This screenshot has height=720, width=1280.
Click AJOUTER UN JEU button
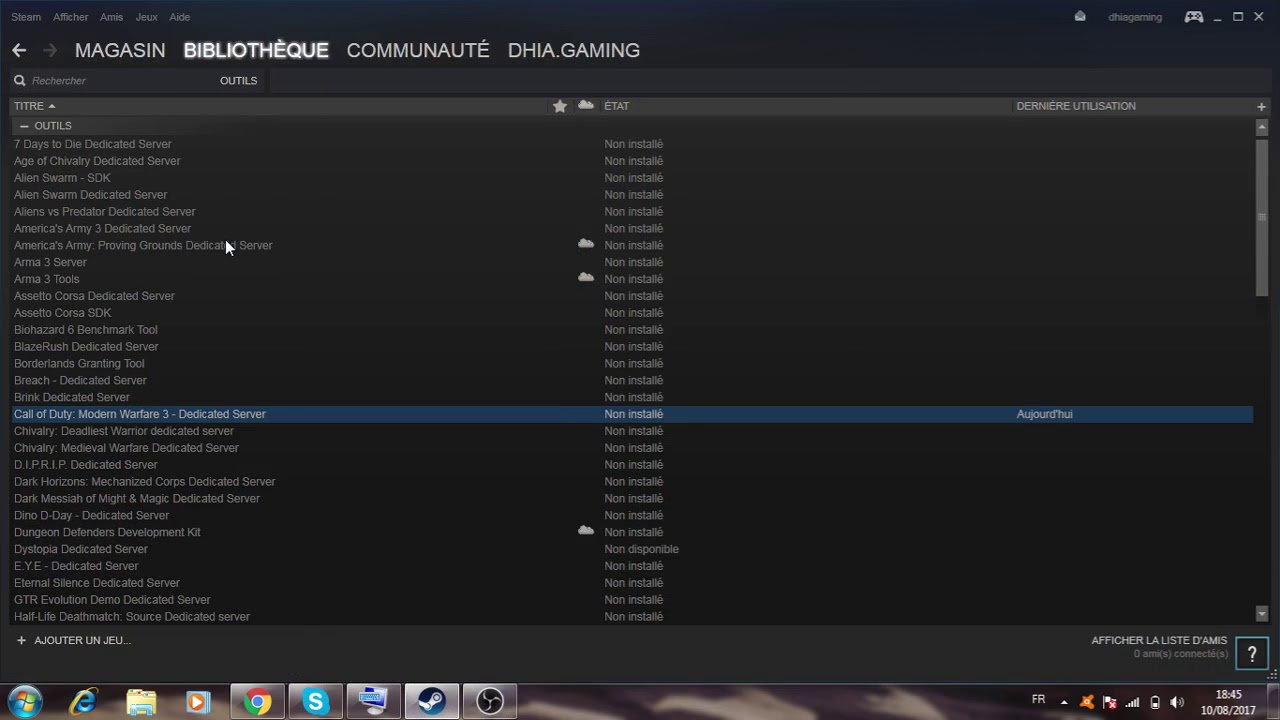(x=73, y=640)
